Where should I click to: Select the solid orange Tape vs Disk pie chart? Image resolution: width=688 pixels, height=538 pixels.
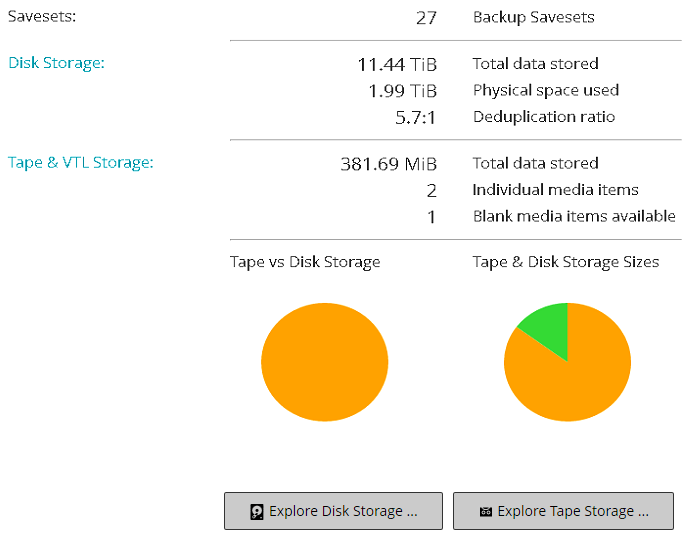(324, 361)
